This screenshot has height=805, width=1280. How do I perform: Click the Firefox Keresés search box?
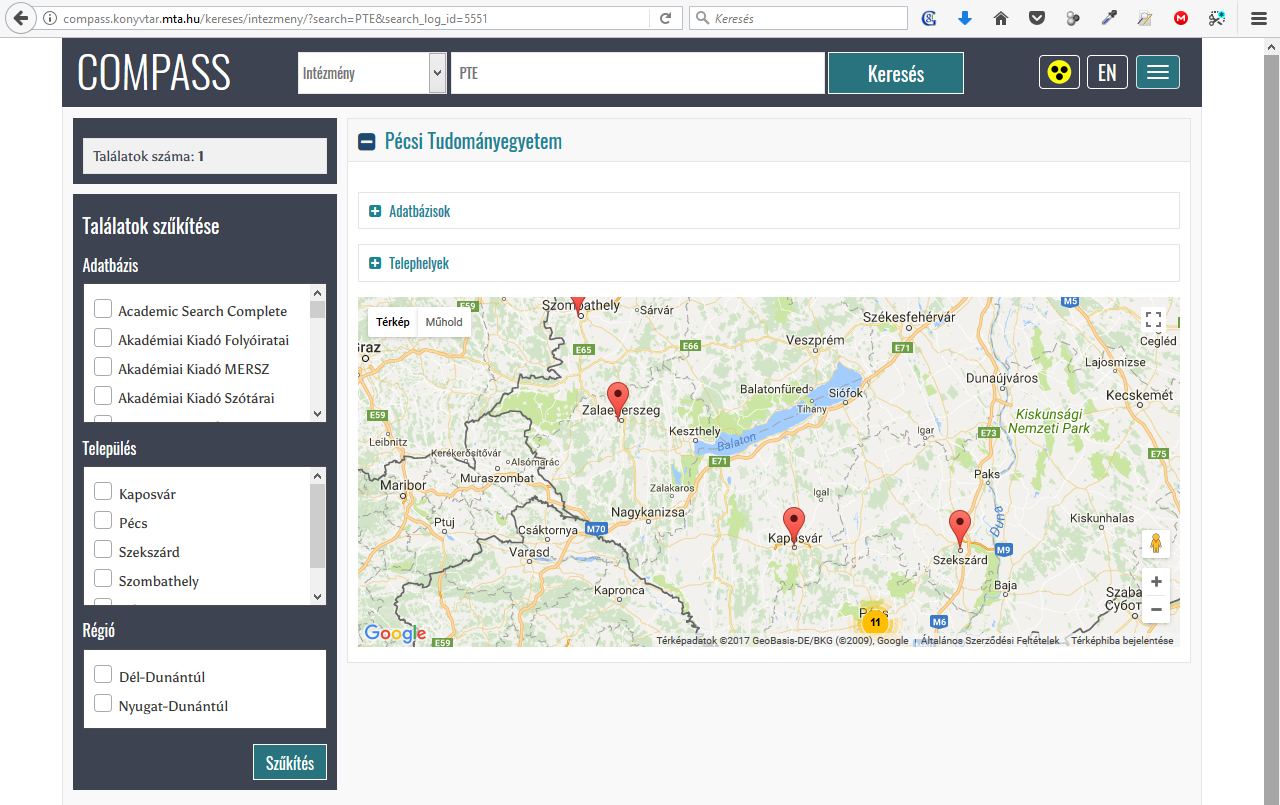(798, 18)
